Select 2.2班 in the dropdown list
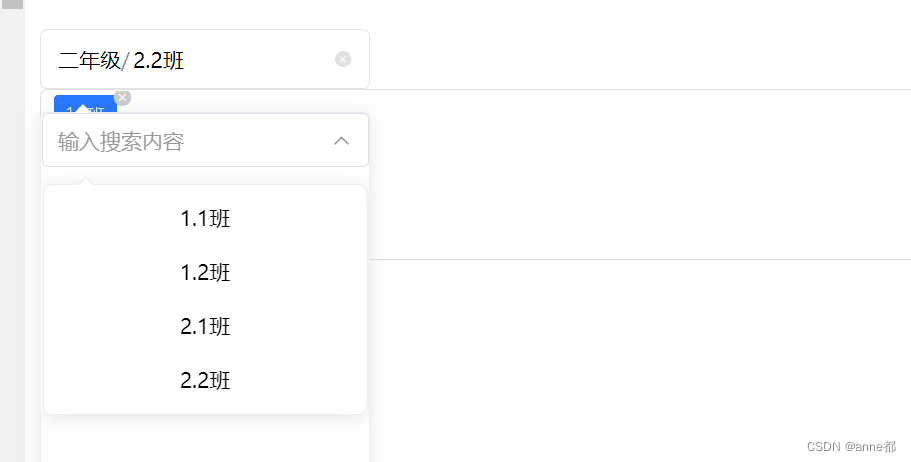Screen dimensions: 911x462 pos(205,381)
